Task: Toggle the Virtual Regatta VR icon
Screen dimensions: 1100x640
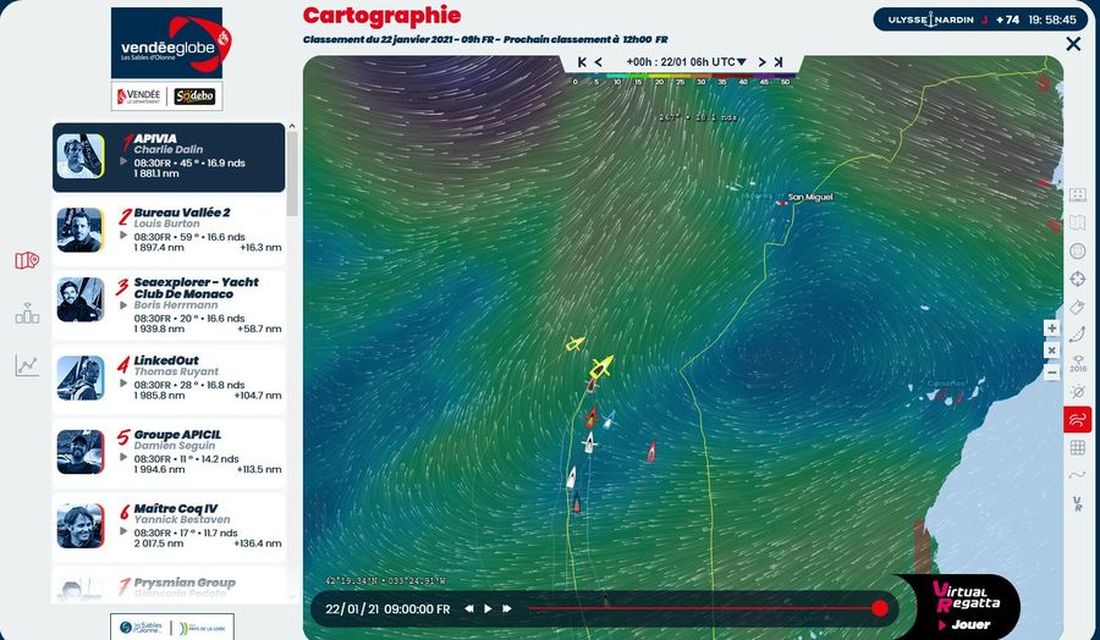Action: pyautogui.click(x=1078, y=503)
